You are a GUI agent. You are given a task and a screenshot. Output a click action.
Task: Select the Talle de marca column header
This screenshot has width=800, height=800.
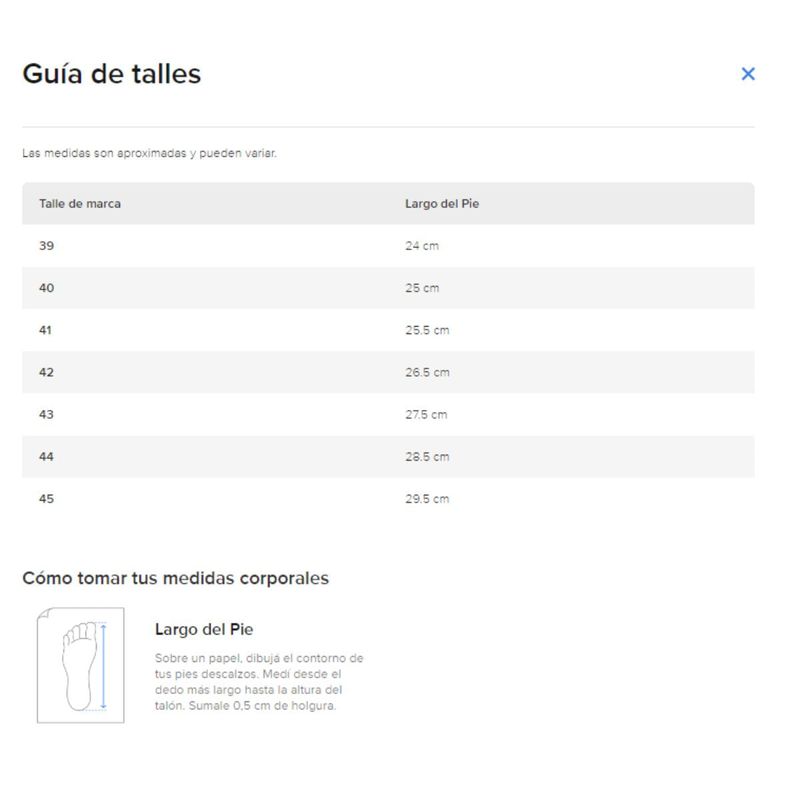[80, 204]
